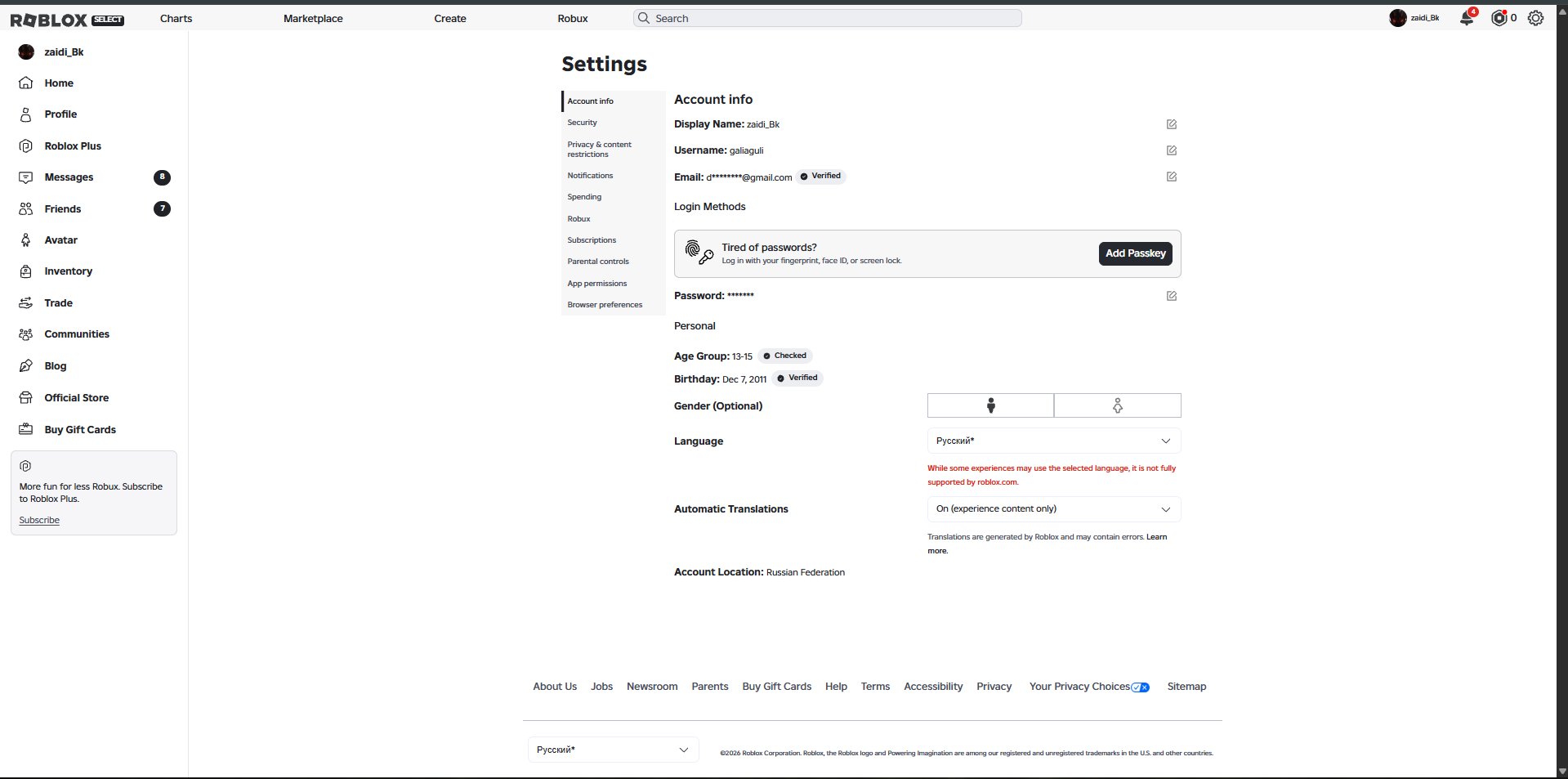Viewport: 1568px width, 779px height.
Task: Open the App permissions tab
Action: [614, 284]
